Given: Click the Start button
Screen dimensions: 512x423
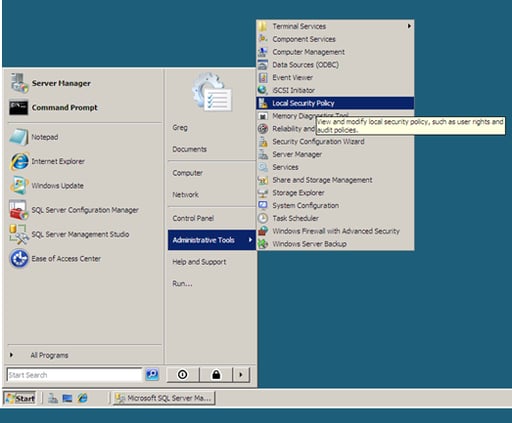Looking at the screenshot, I should coord(20,398).
